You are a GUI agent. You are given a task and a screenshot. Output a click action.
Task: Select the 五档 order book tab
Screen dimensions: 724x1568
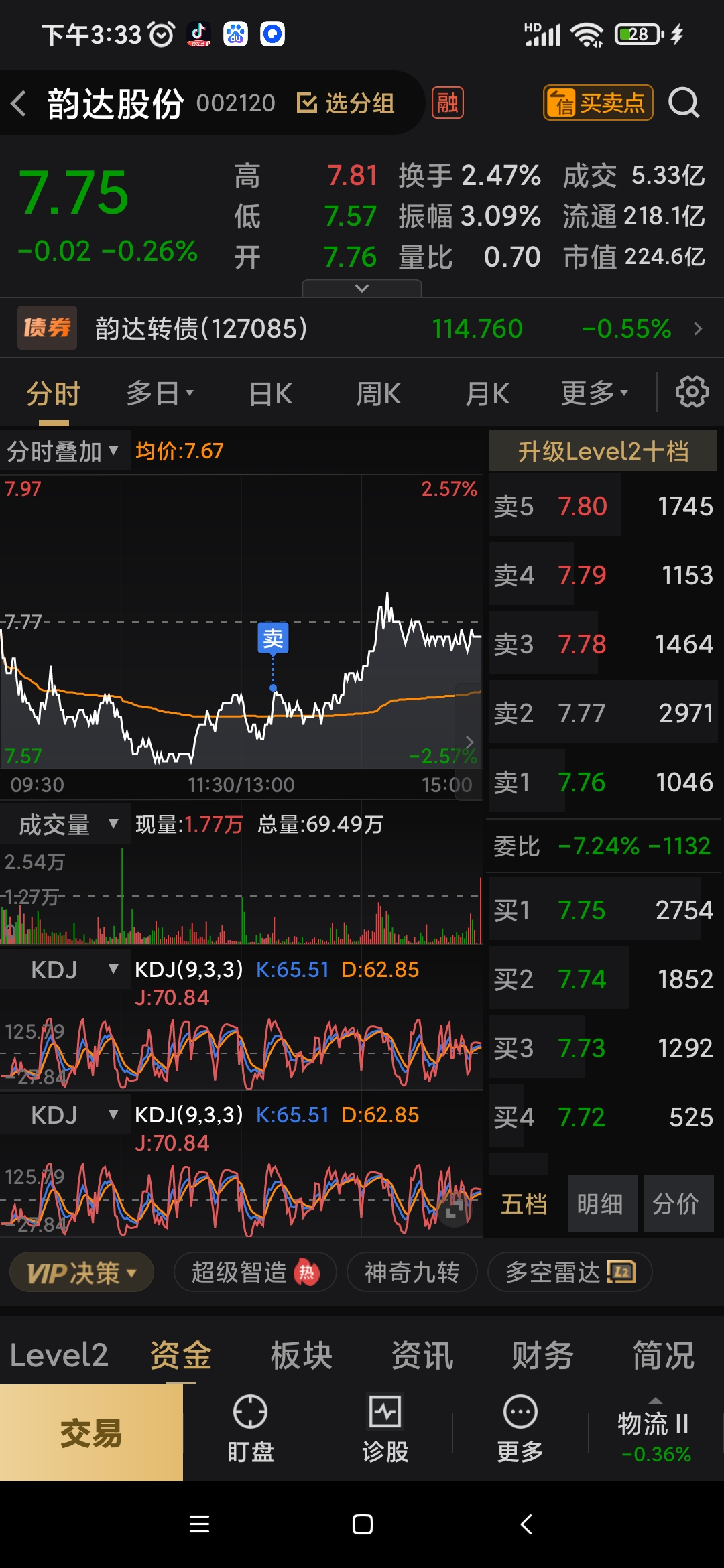pos(525,1203)
